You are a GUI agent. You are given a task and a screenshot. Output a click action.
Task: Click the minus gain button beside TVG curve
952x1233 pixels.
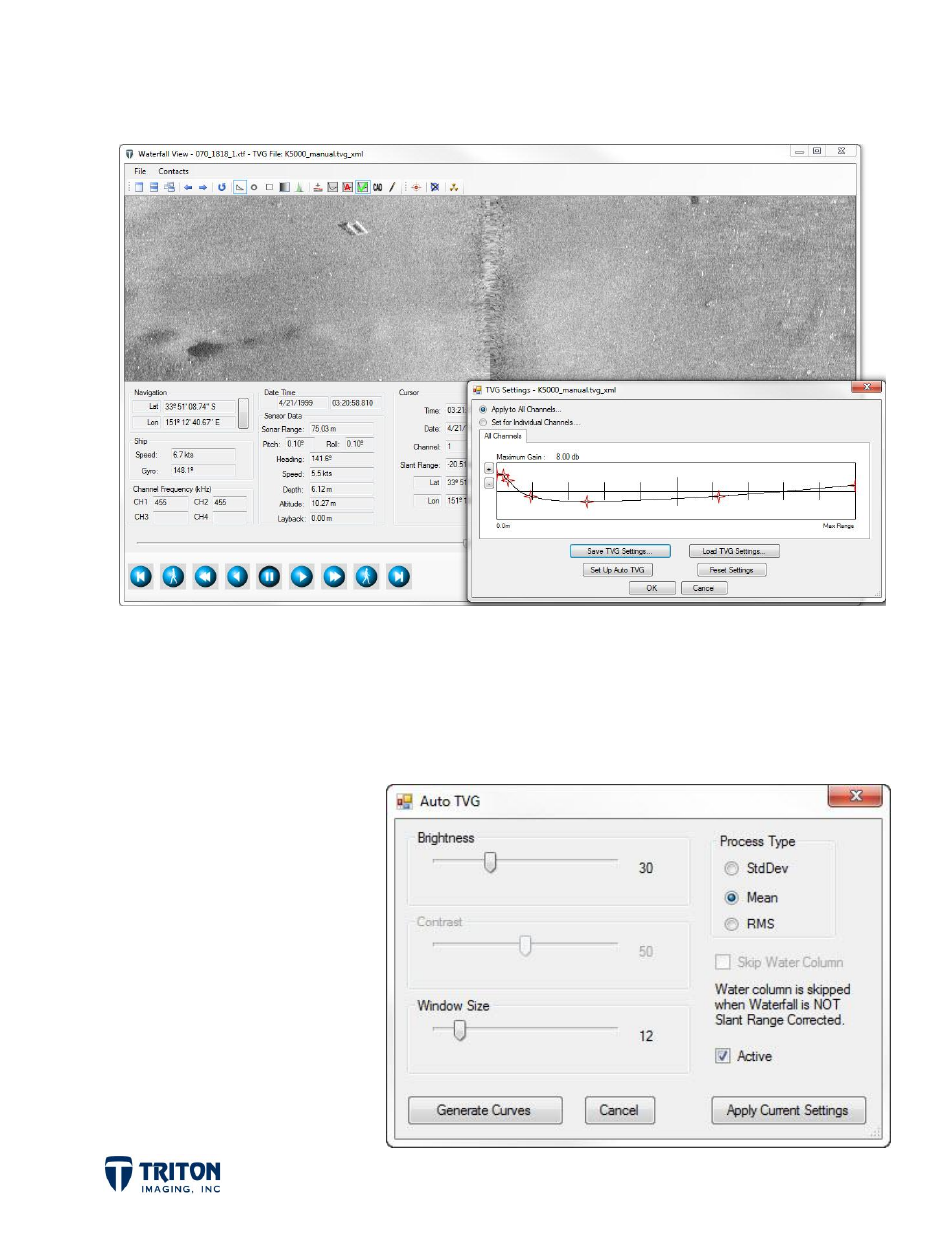489,483
